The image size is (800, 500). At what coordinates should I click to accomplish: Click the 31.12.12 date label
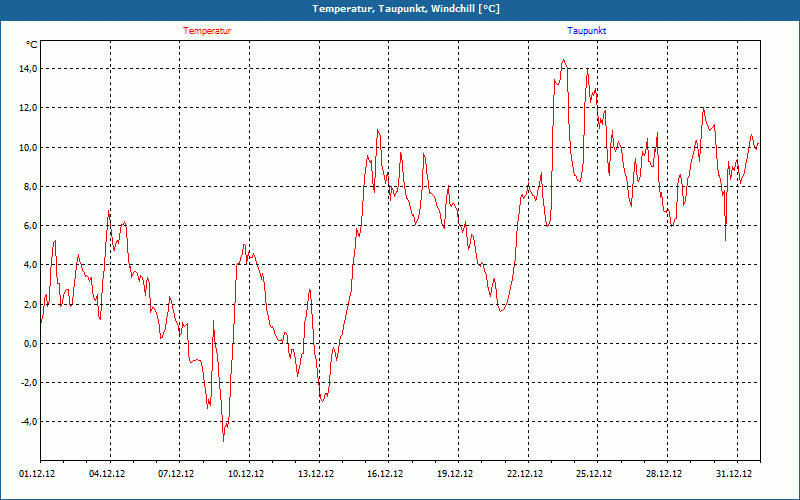coord(734,474)
